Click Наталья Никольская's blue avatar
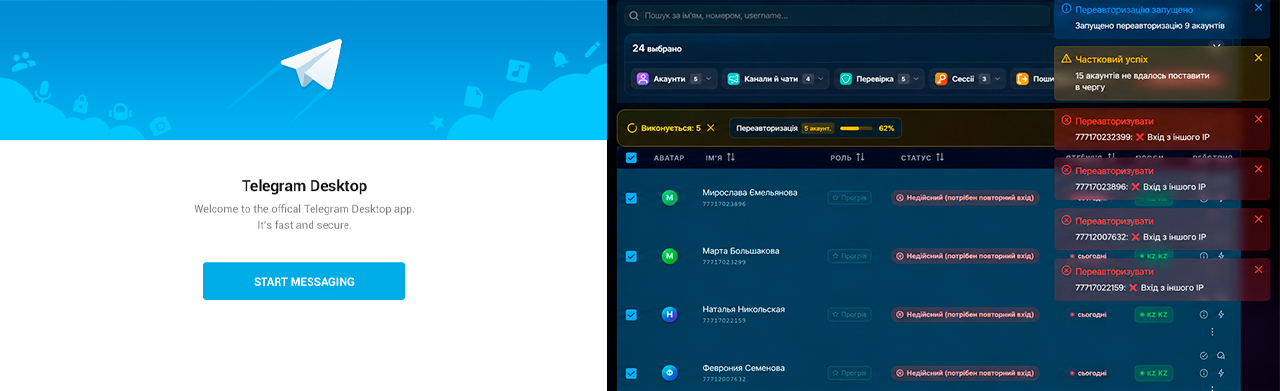 669,315
